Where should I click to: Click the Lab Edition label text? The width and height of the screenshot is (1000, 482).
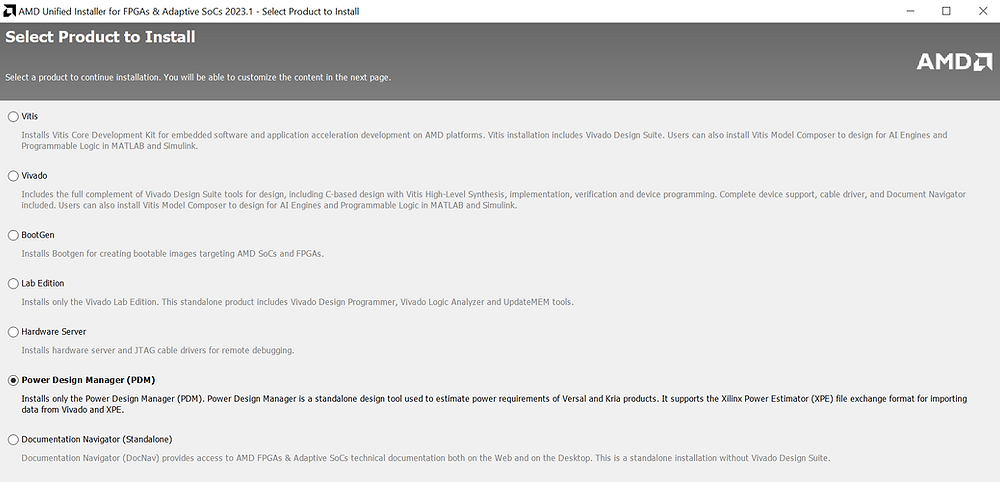43,283
